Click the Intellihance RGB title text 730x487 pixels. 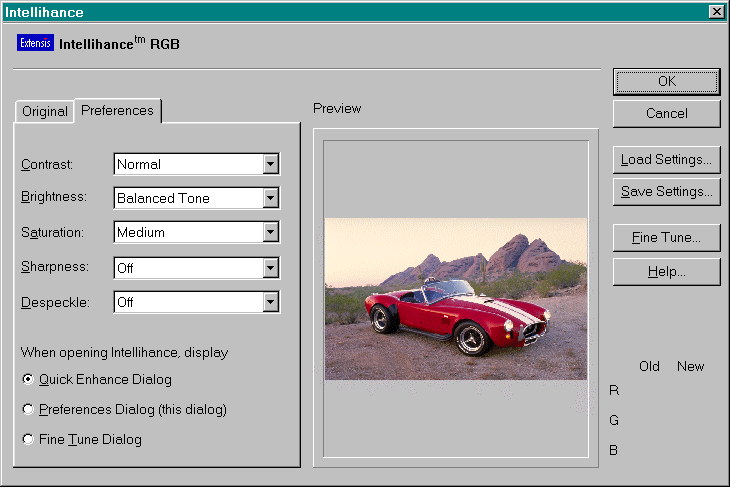[x=119, y=43]
